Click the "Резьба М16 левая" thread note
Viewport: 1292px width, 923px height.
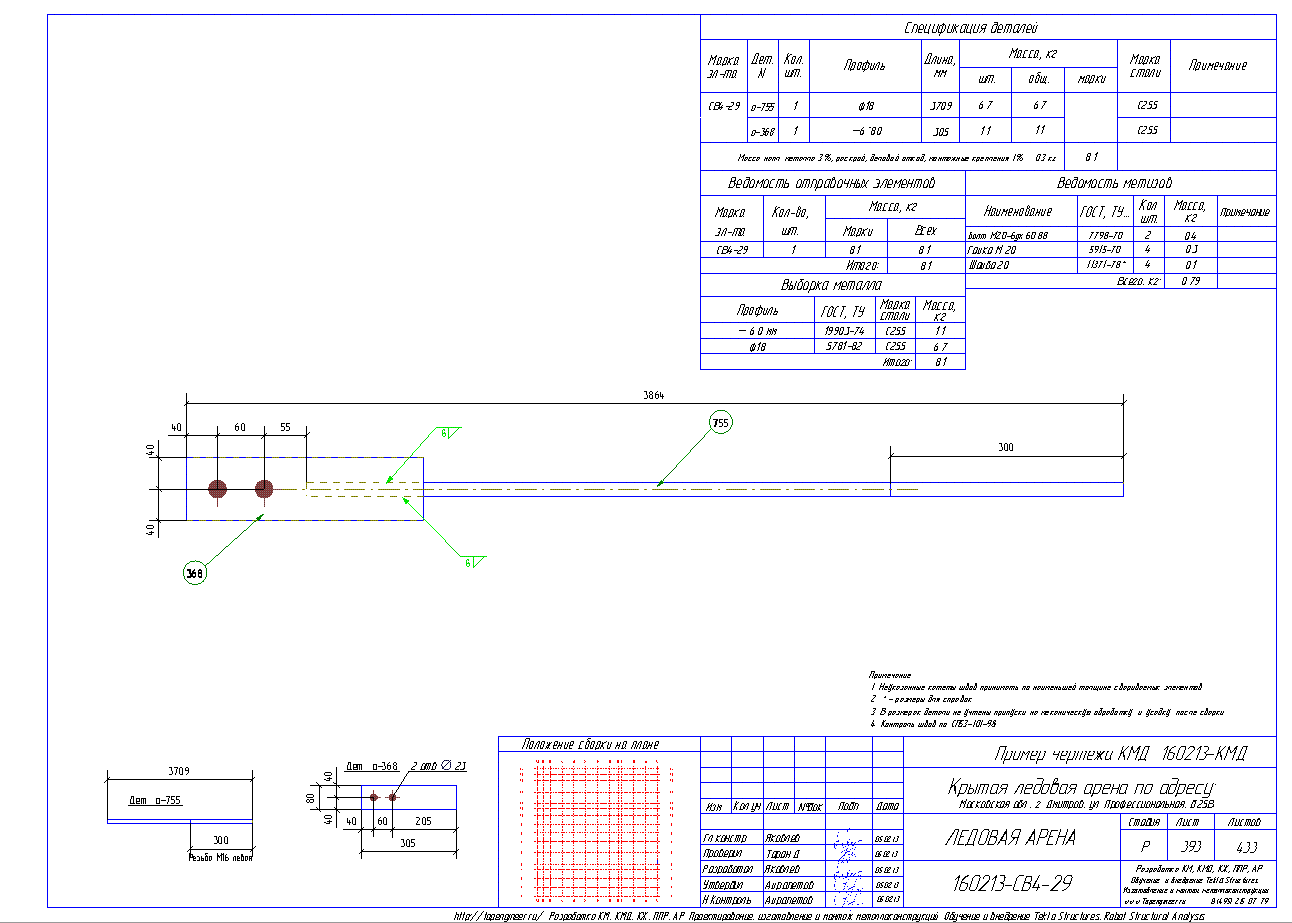pos(220,857)
